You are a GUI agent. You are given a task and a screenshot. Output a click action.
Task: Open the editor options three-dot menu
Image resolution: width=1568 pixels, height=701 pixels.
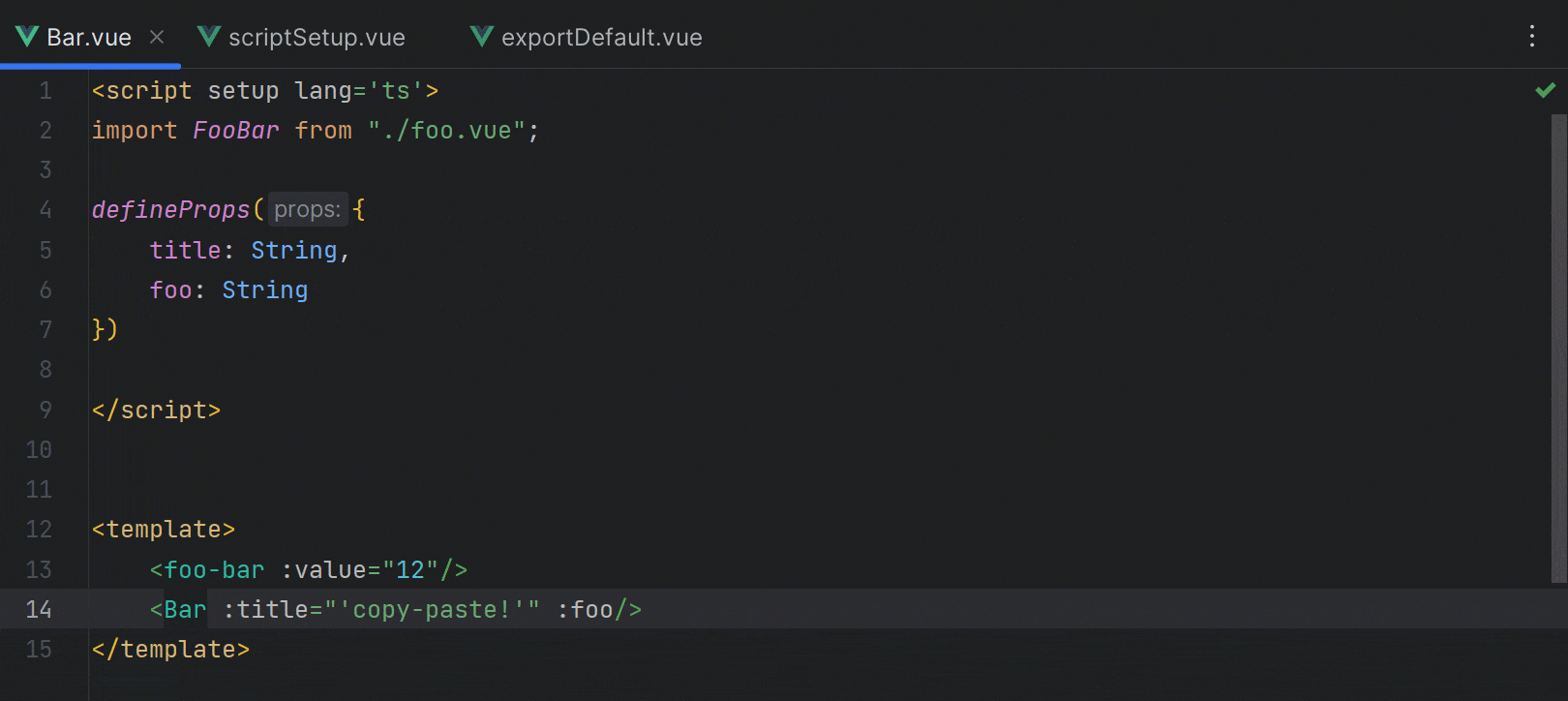click(x=1531, y=37)
